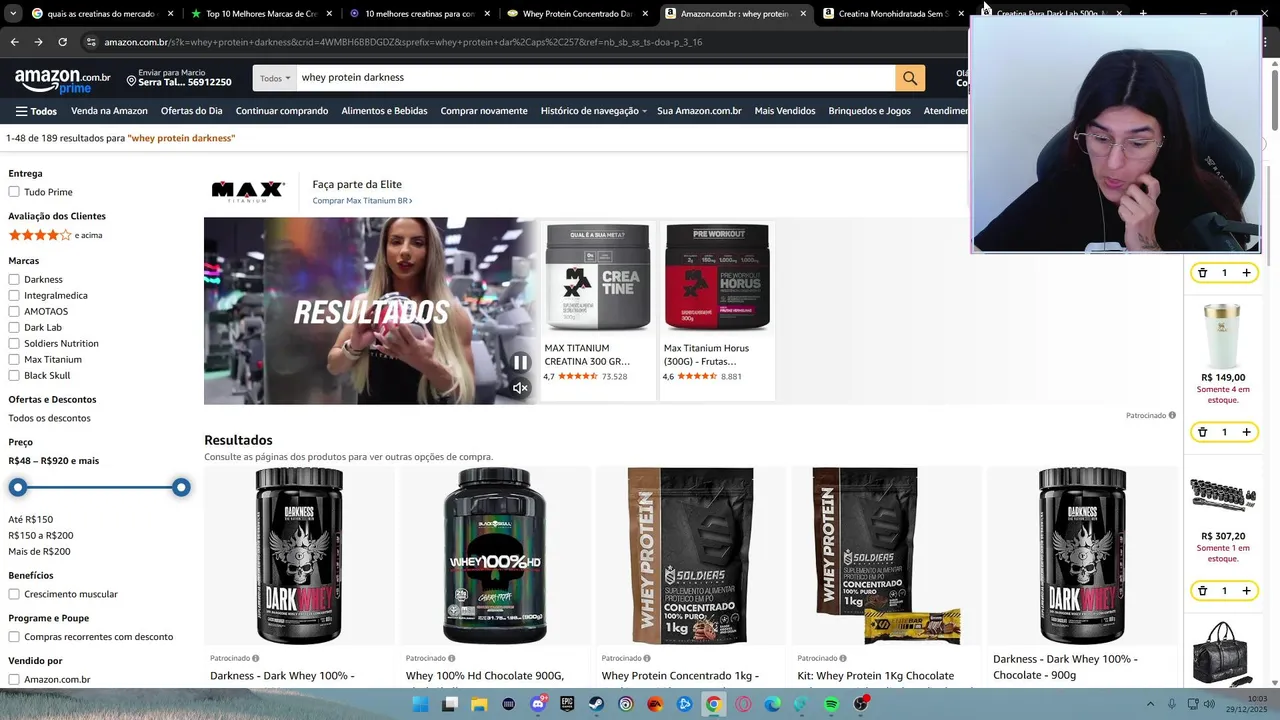Reload the Amazon page
The image size is (1280, 720).
[x=62, y=42]
